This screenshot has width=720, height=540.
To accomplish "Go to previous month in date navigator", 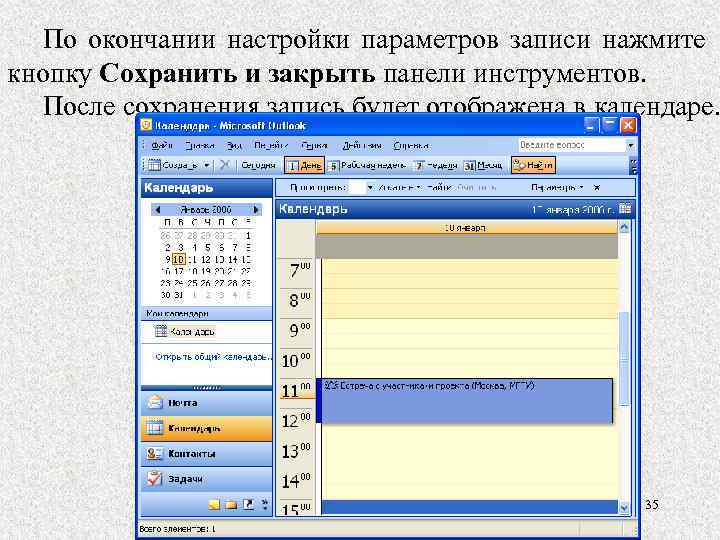I will pos(158,210).
